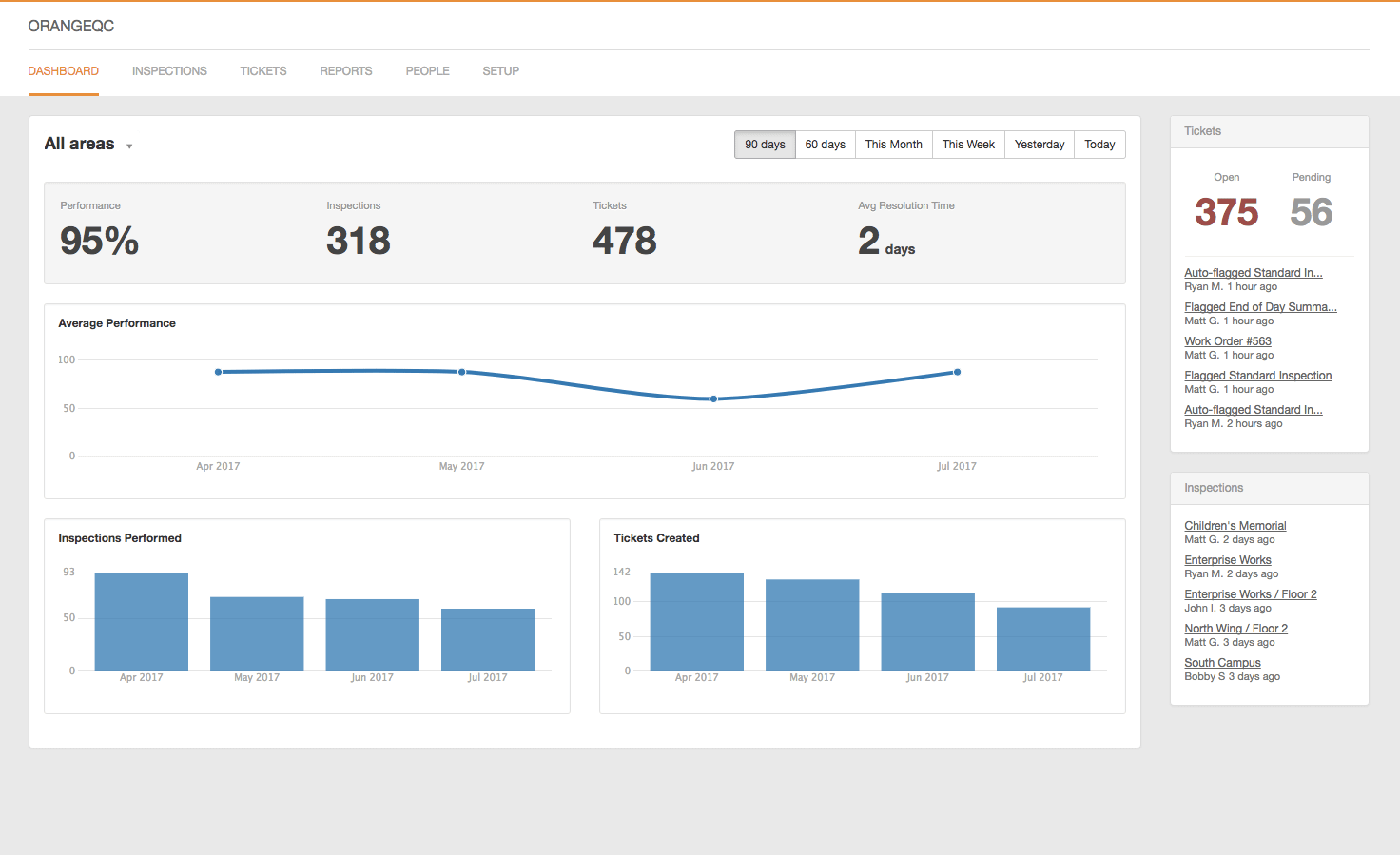Open the South Campus inspection

(x=1222, y=662)
